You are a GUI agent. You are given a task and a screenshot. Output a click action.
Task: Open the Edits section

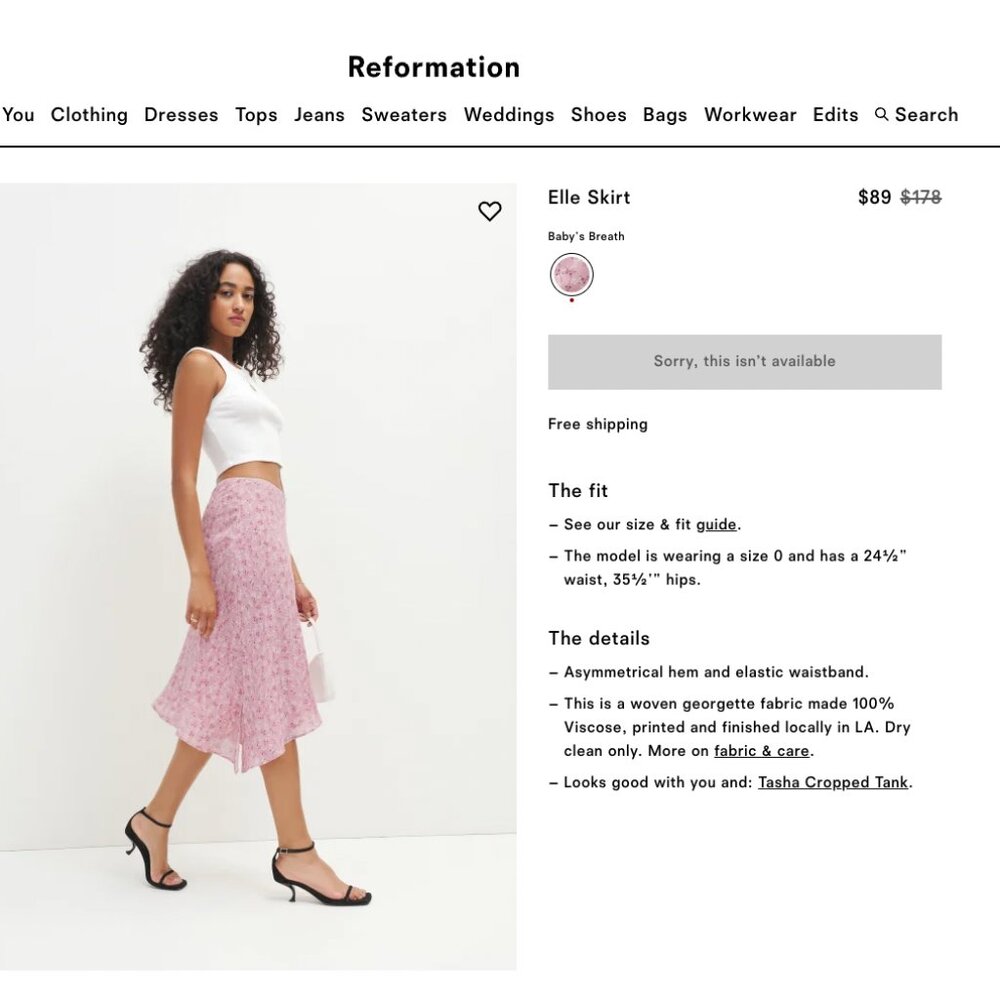pos(835,114)
